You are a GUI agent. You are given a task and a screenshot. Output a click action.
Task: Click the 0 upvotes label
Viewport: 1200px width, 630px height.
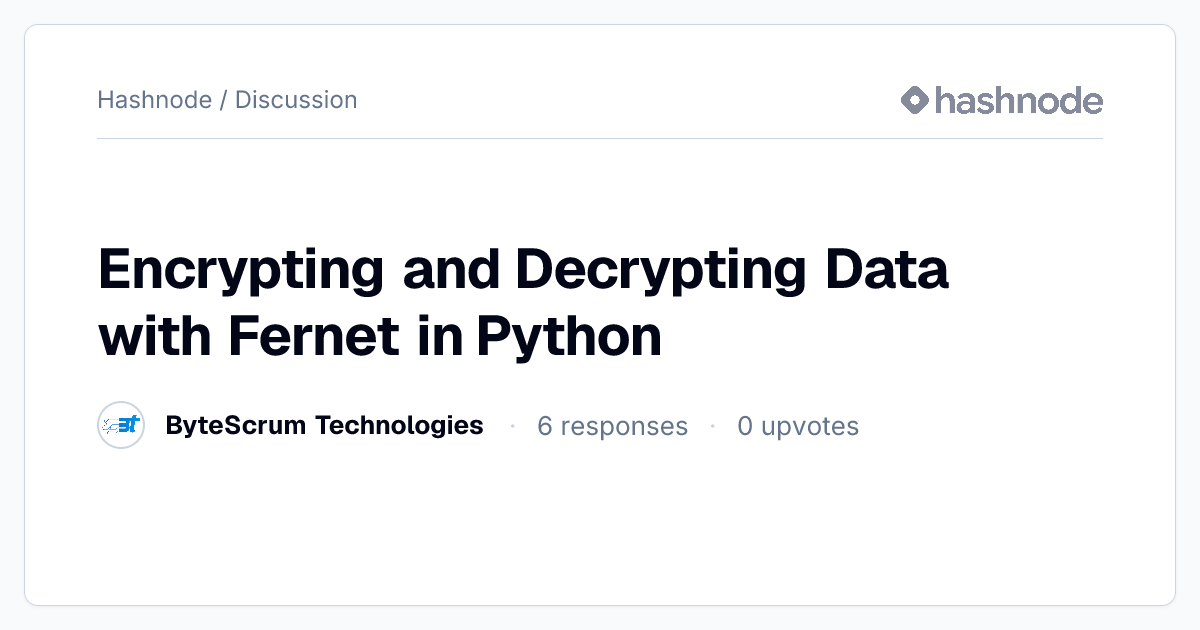tap(798, 426)
